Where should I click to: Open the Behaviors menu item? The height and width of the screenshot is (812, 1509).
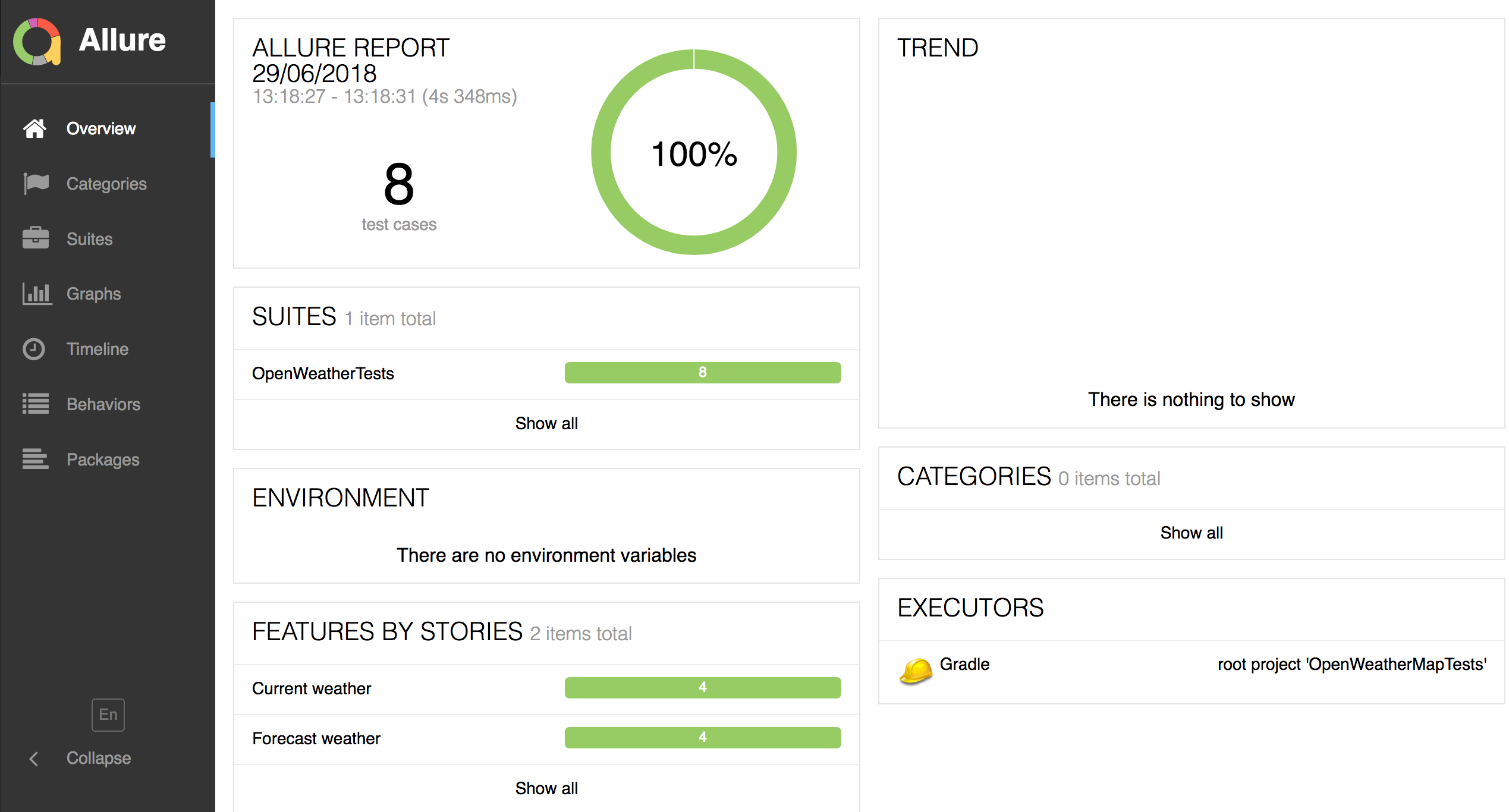coord(103,404)
